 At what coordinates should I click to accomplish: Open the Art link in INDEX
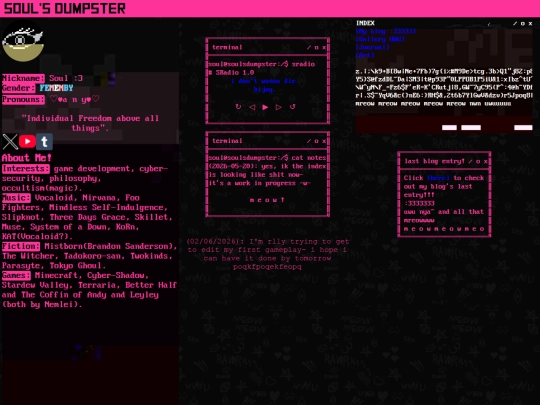coord(365,55)
